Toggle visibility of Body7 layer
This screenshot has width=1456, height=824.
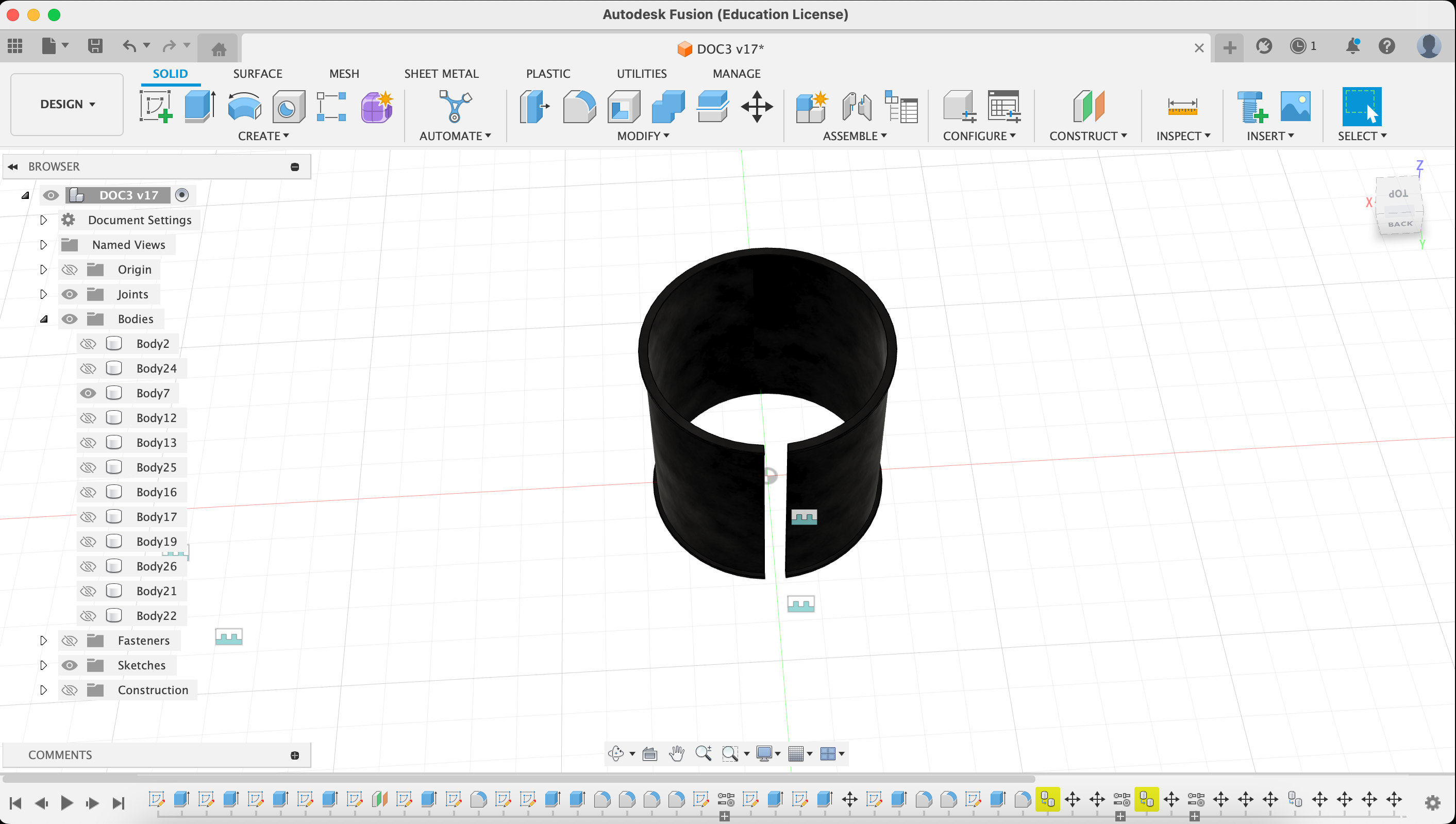click(89, 393)
